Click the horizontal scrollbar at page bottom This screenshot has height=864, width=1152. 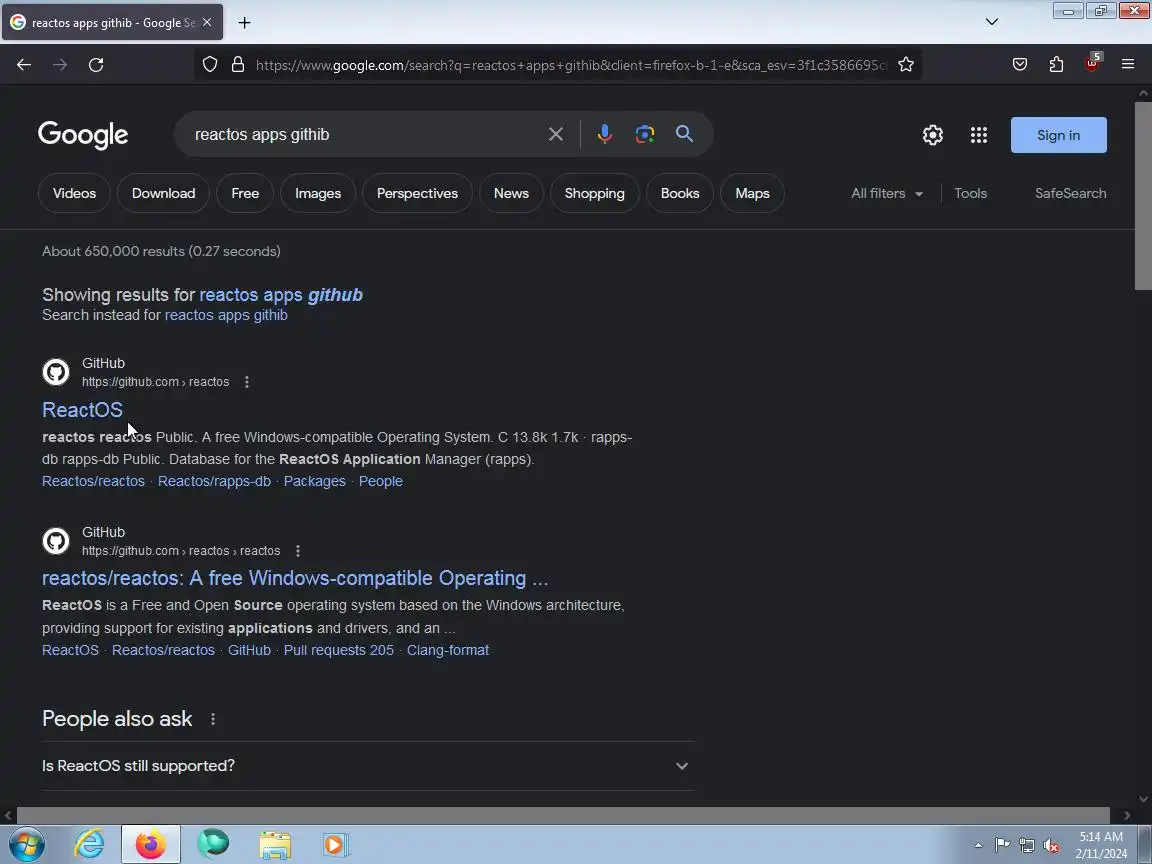(x=564, y=815)
